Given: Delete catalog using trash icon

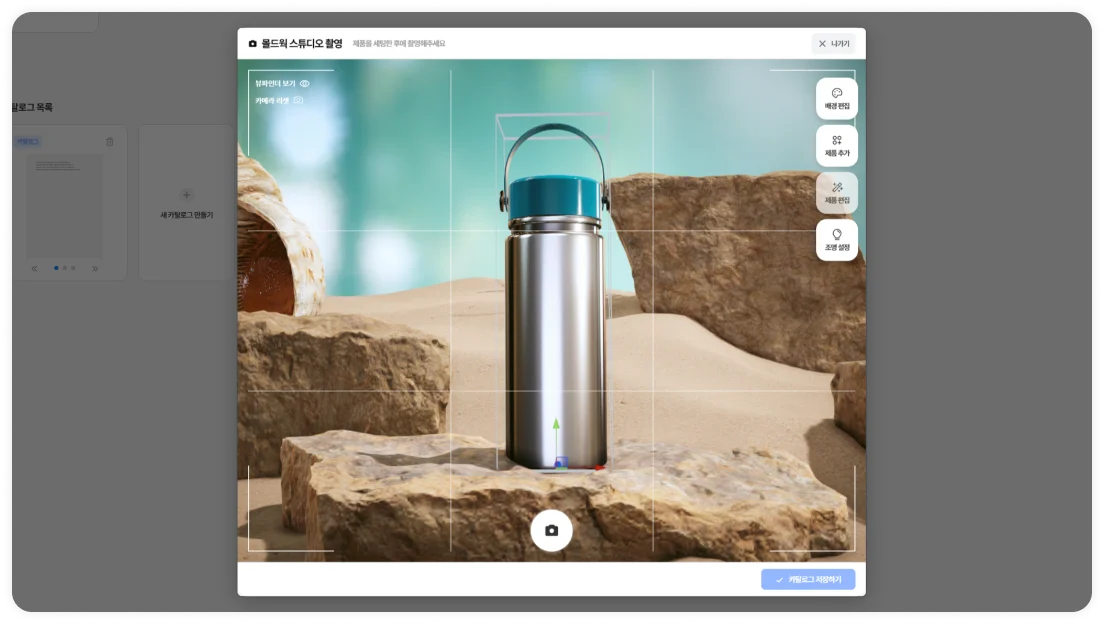Looking at the screenshot, I should (x=110, y=142).
